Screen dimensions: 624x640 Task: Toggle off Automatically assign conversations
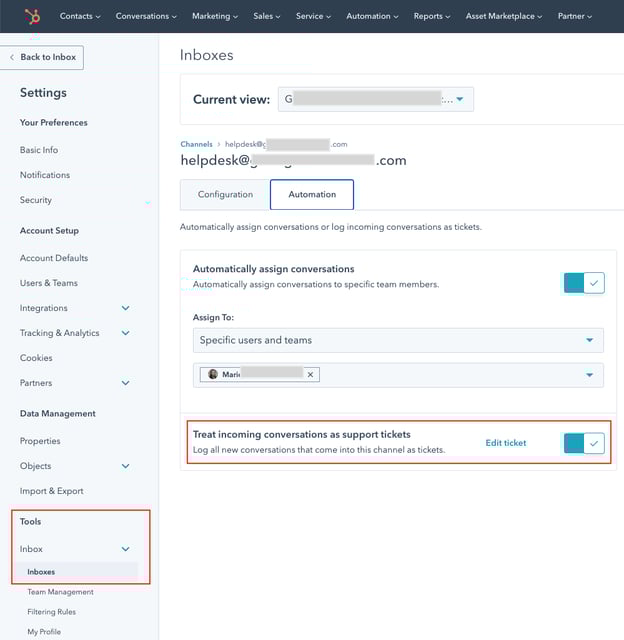(x=584, y=283)
